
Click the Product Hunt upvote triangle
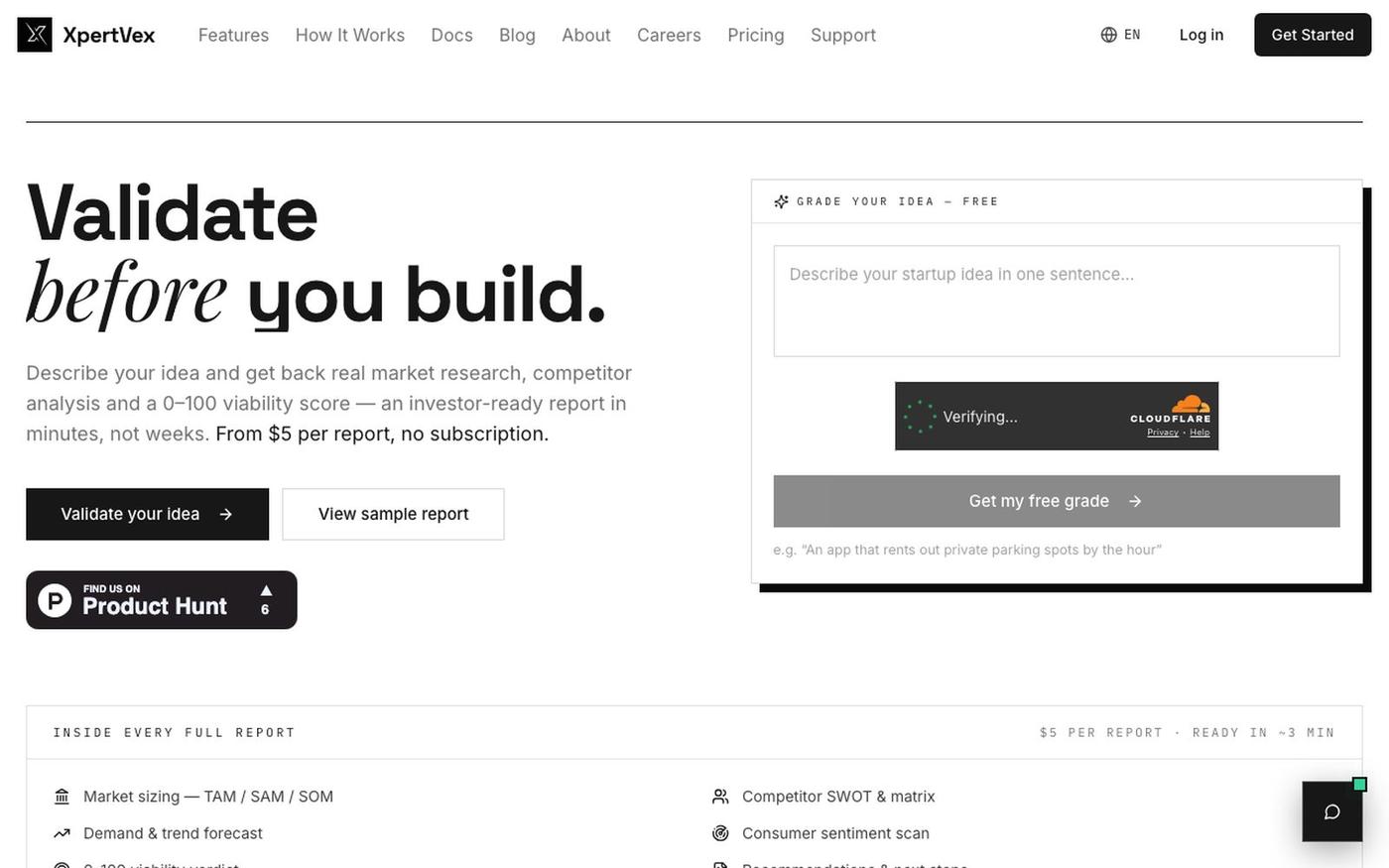point(266,590)
